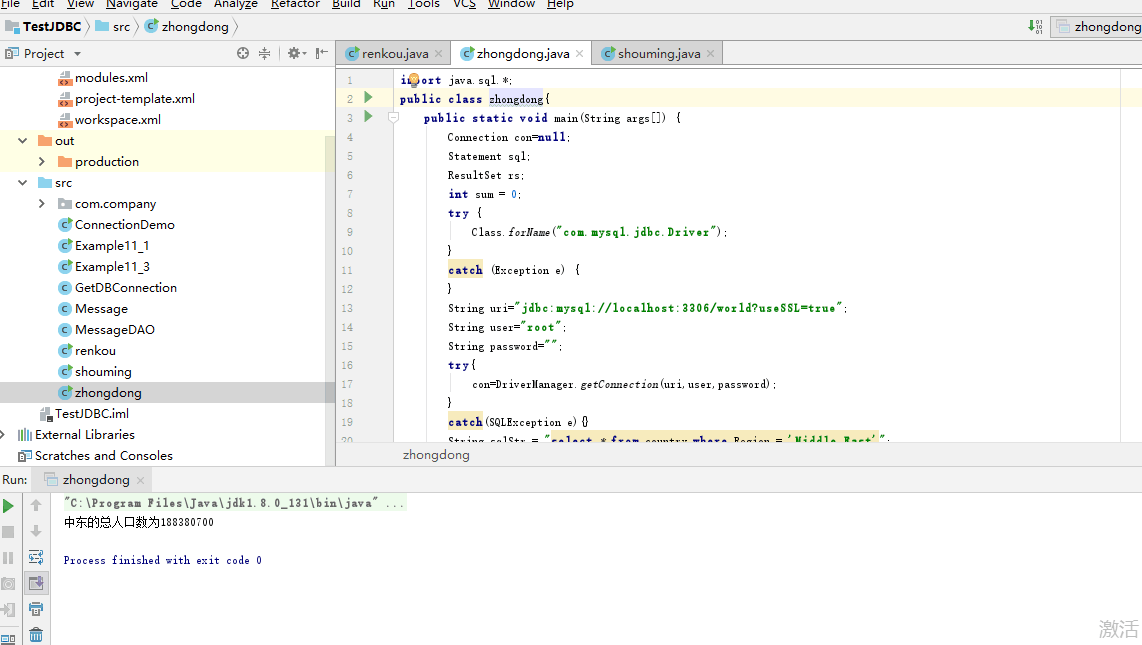The width and height of the screenshot is (1142, 645).
Task: Close the zhongdong.java tab
Action: click(x=580, y=53)
